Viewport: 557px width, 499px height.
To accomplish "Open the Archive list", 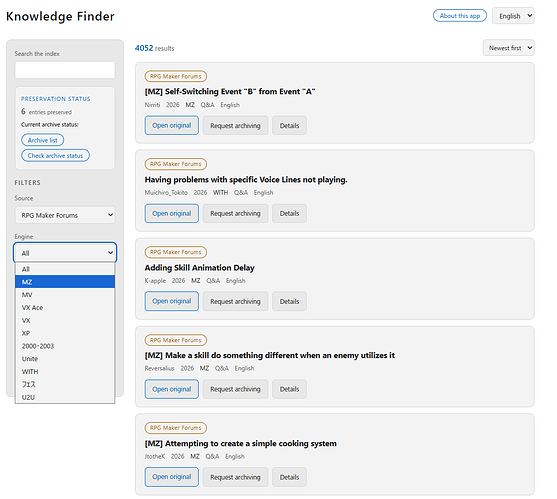I will 43,140.
